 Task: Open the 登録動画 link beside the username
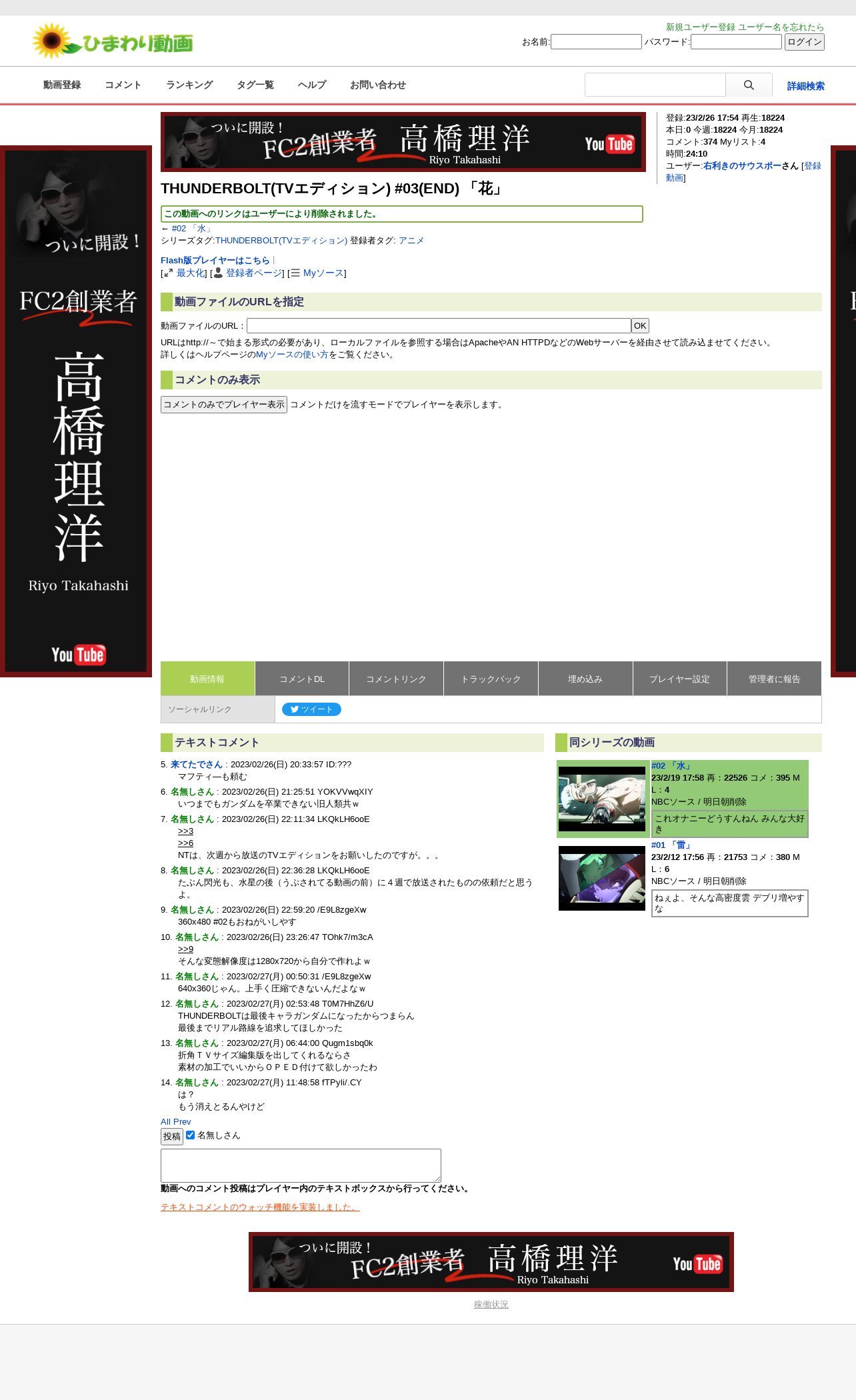pos(812,166)
